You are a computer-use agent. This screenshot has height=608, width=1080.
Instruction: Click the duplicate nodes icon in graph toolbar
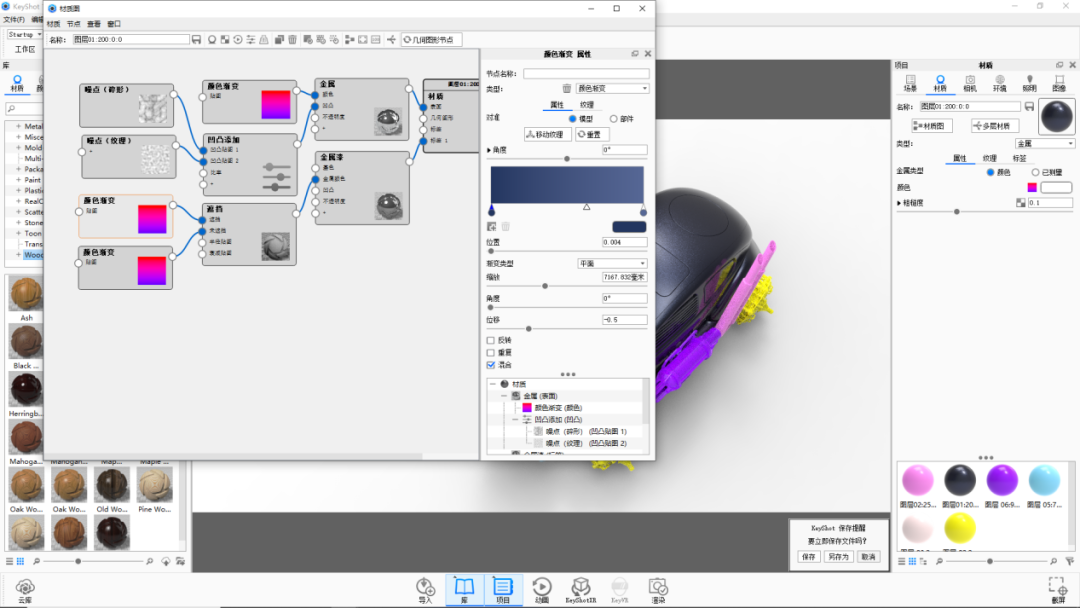tap(279, 40)
